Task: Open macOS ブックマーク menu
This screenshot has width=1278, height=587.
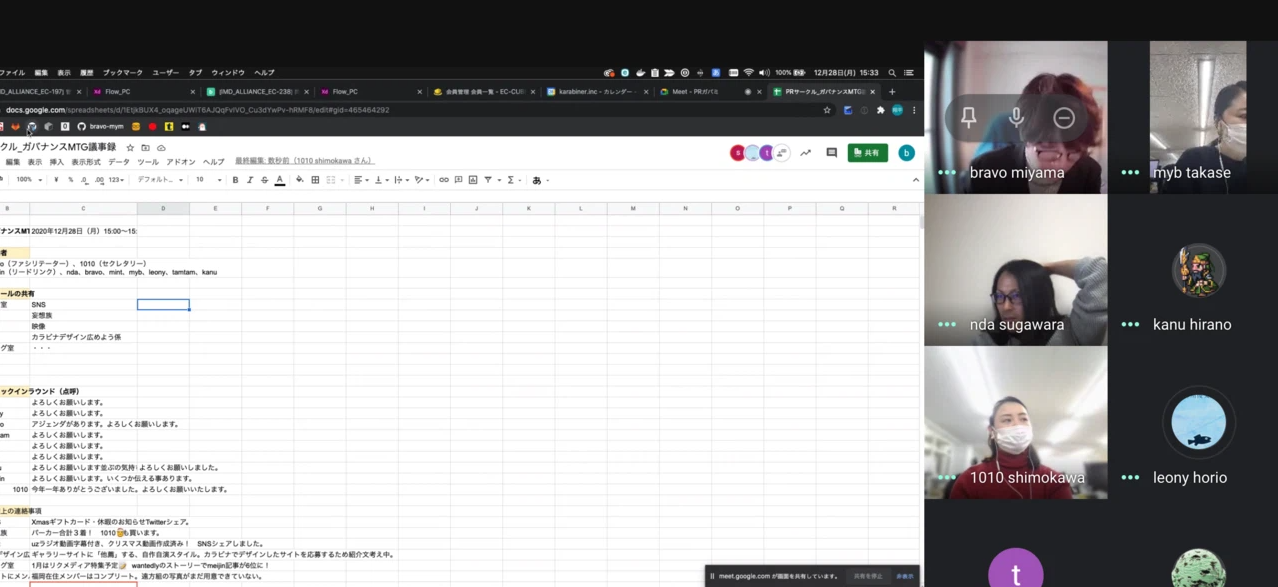Action: 123,73
